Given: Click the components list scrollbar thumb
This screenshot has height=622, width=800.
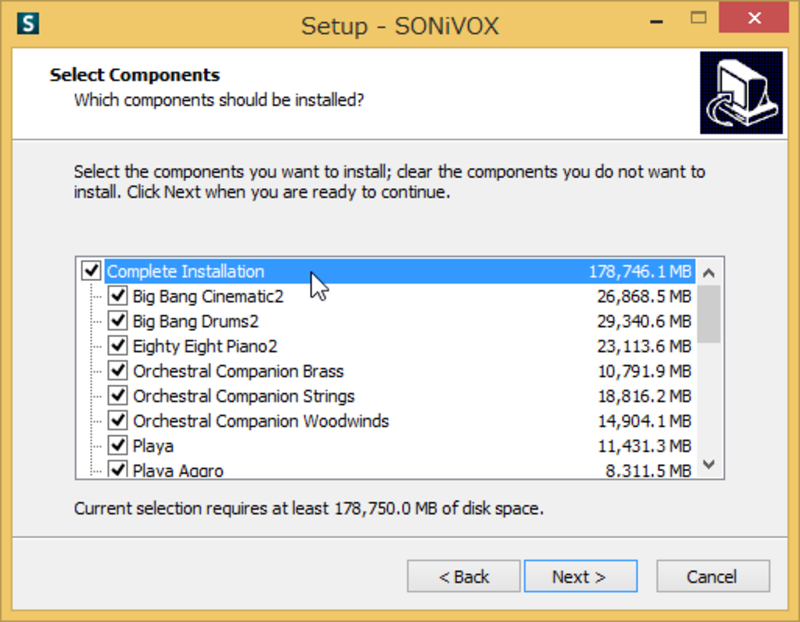Looking at the screenshot, I should (709, 314).
